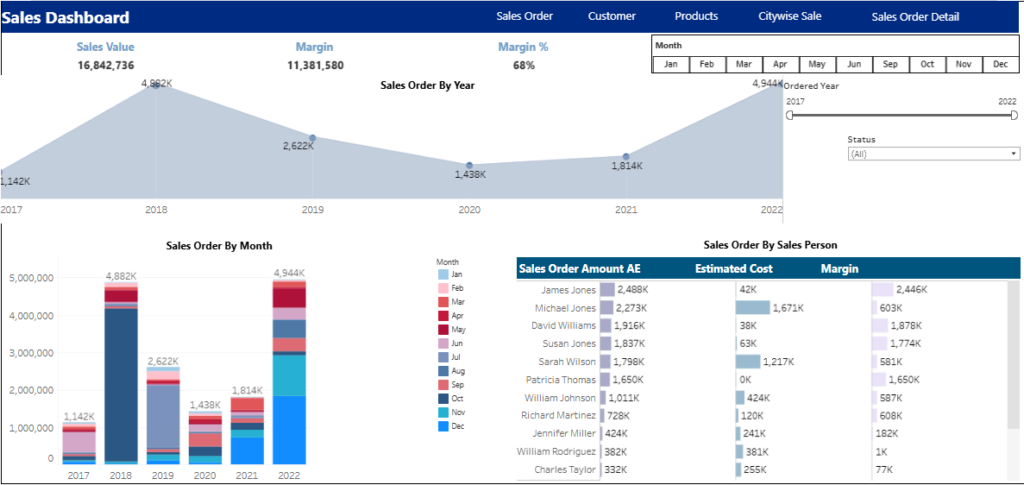Expand the Status dropdown filter
This screenshot has height=485, width=1024.
tap(932, 154)
